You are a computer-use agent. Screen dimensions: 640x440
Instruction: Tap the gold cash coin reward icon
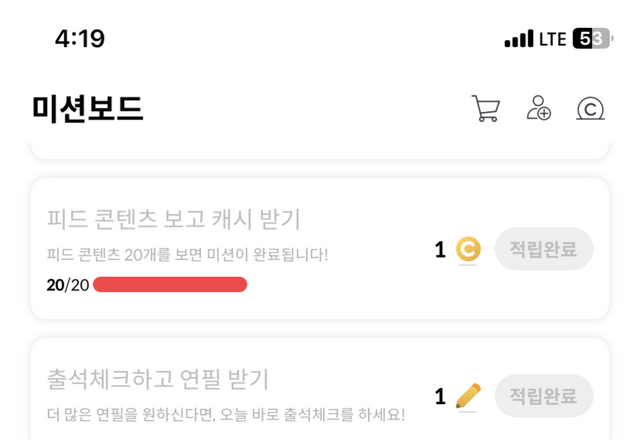pyautogui.click(x=468, y=249)
